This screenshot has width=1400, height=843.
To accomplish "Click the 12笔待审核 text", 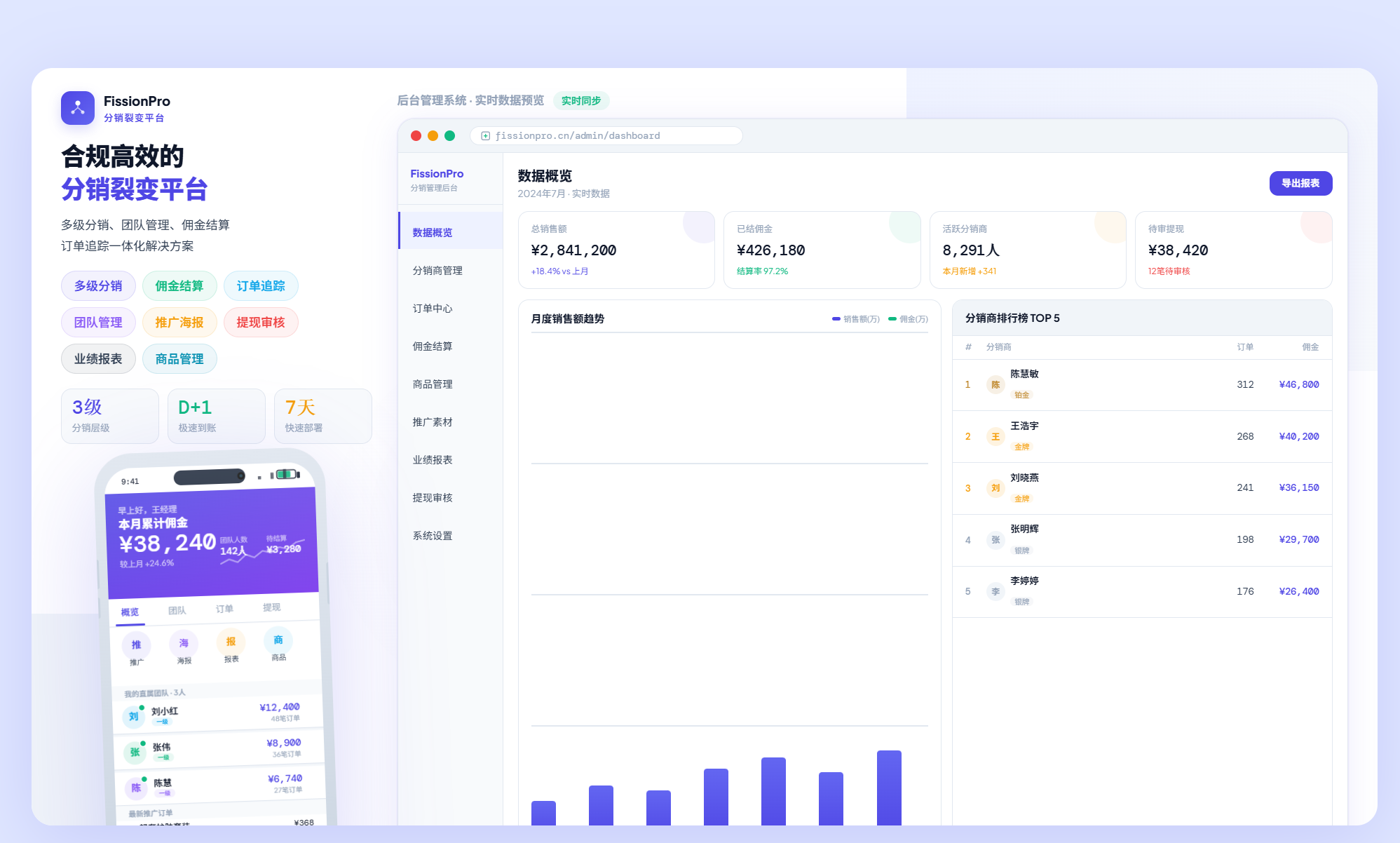I will click(x=1169, y=271).
